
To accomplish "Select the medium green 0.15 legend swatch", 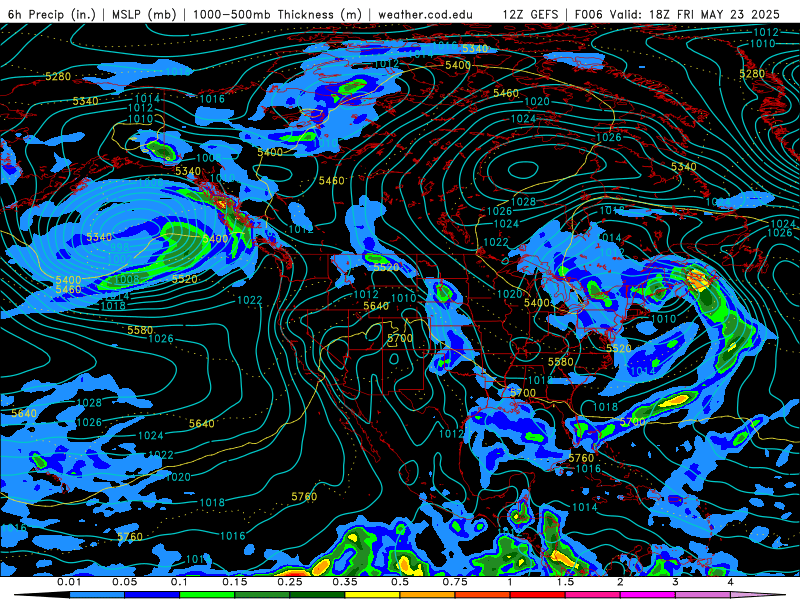I will 262,595.
